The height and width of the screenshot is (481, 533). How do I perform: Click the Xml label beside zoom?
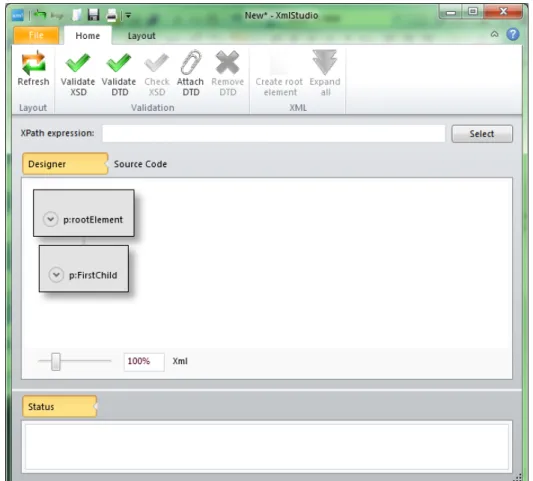pyautogui.click(x=180, y=361)
